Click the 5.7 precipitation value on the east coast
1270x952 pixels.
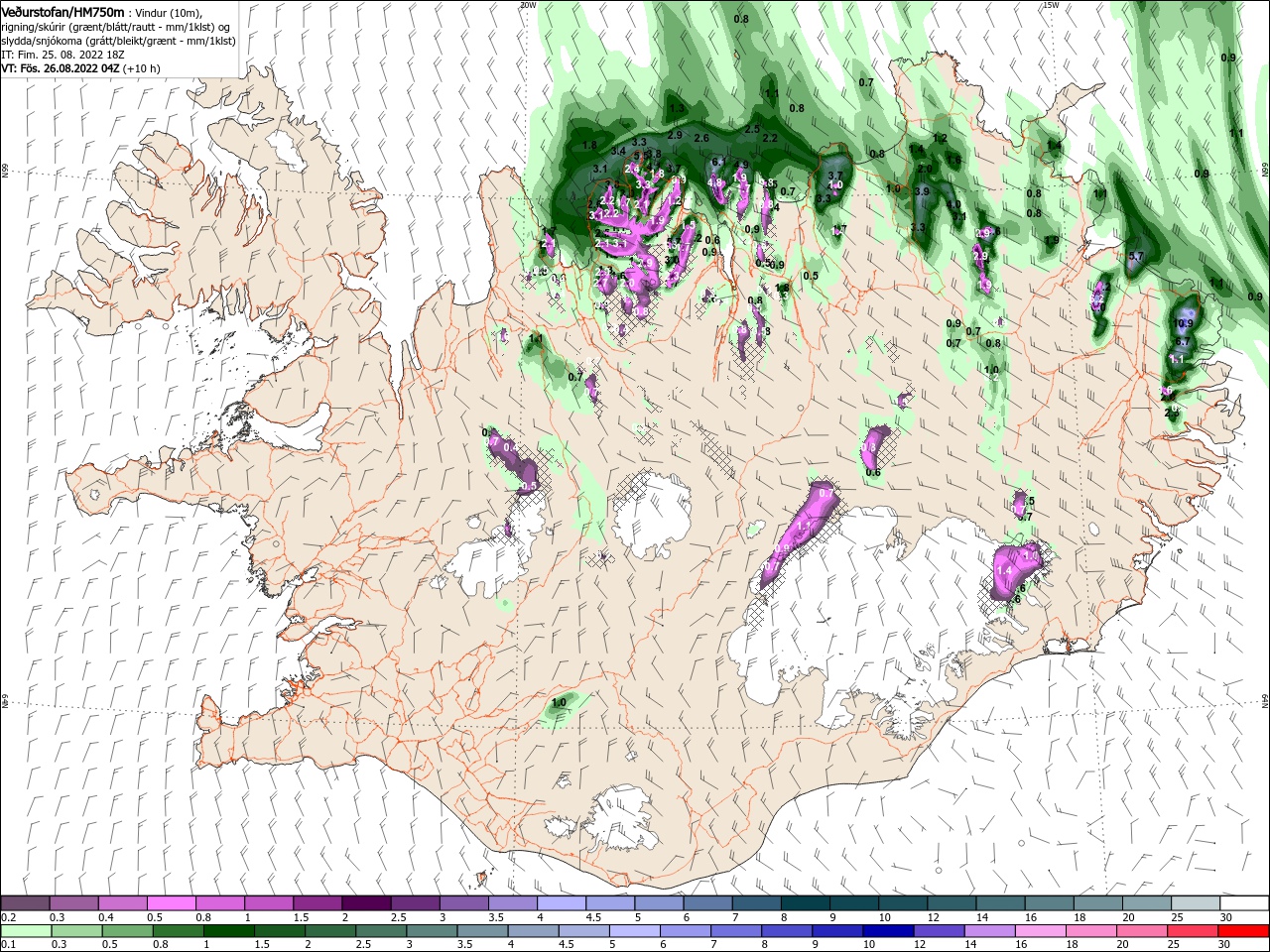pyautogui.click(x=1136, y=256)
